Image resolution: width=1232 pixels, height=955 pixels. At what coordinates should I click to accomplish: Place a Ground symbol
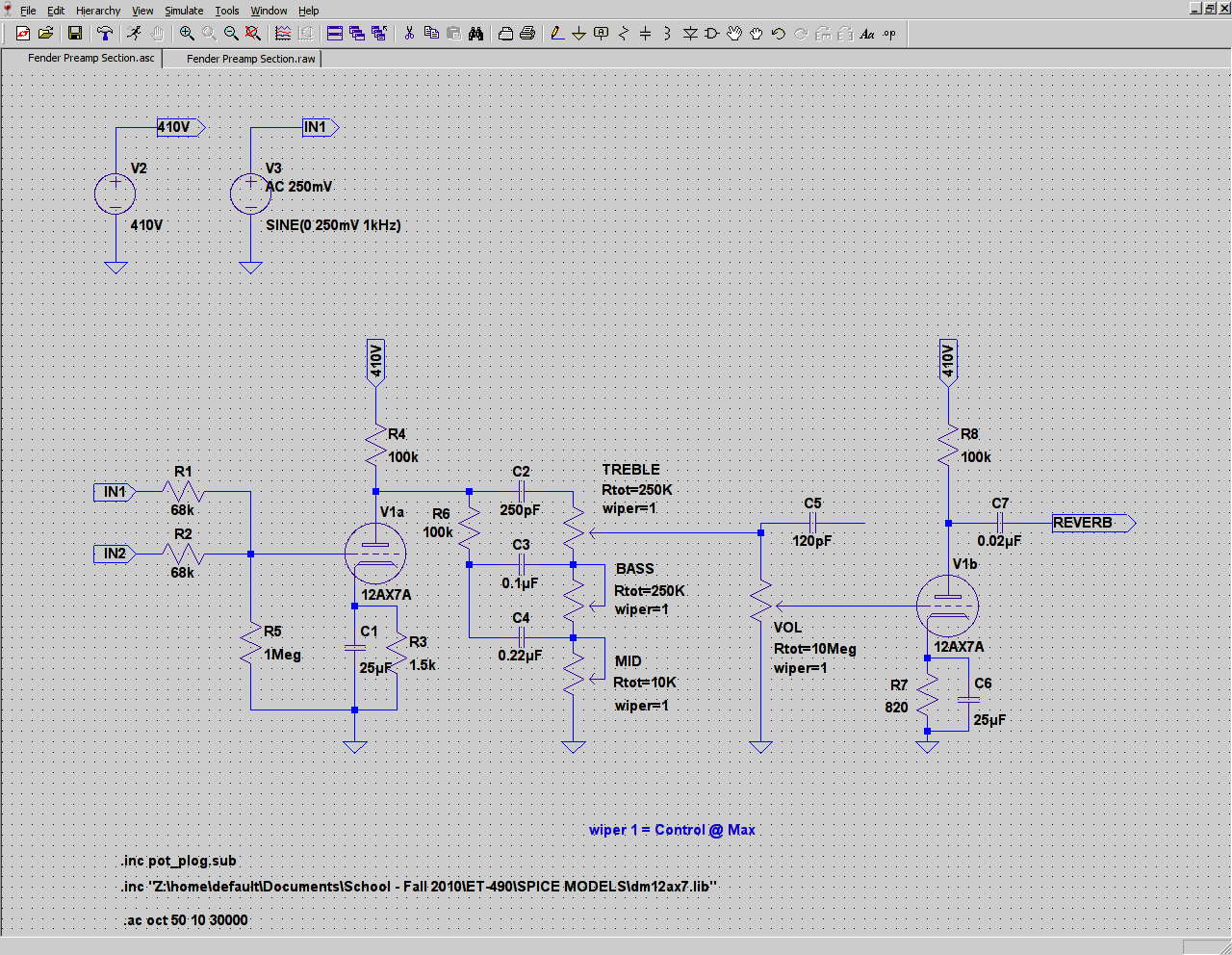pos(577,34)
